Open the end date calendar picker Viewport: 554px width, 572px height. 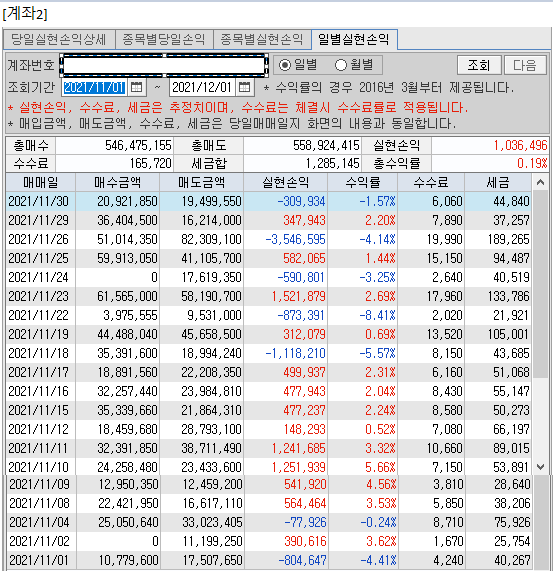pos(244,87)
